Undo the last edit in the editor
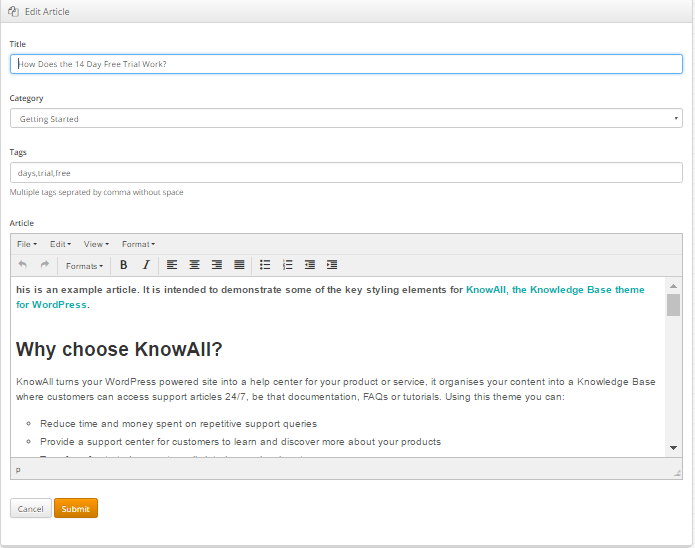The height and width of the screenshot is (548, 695). (23, 265)
